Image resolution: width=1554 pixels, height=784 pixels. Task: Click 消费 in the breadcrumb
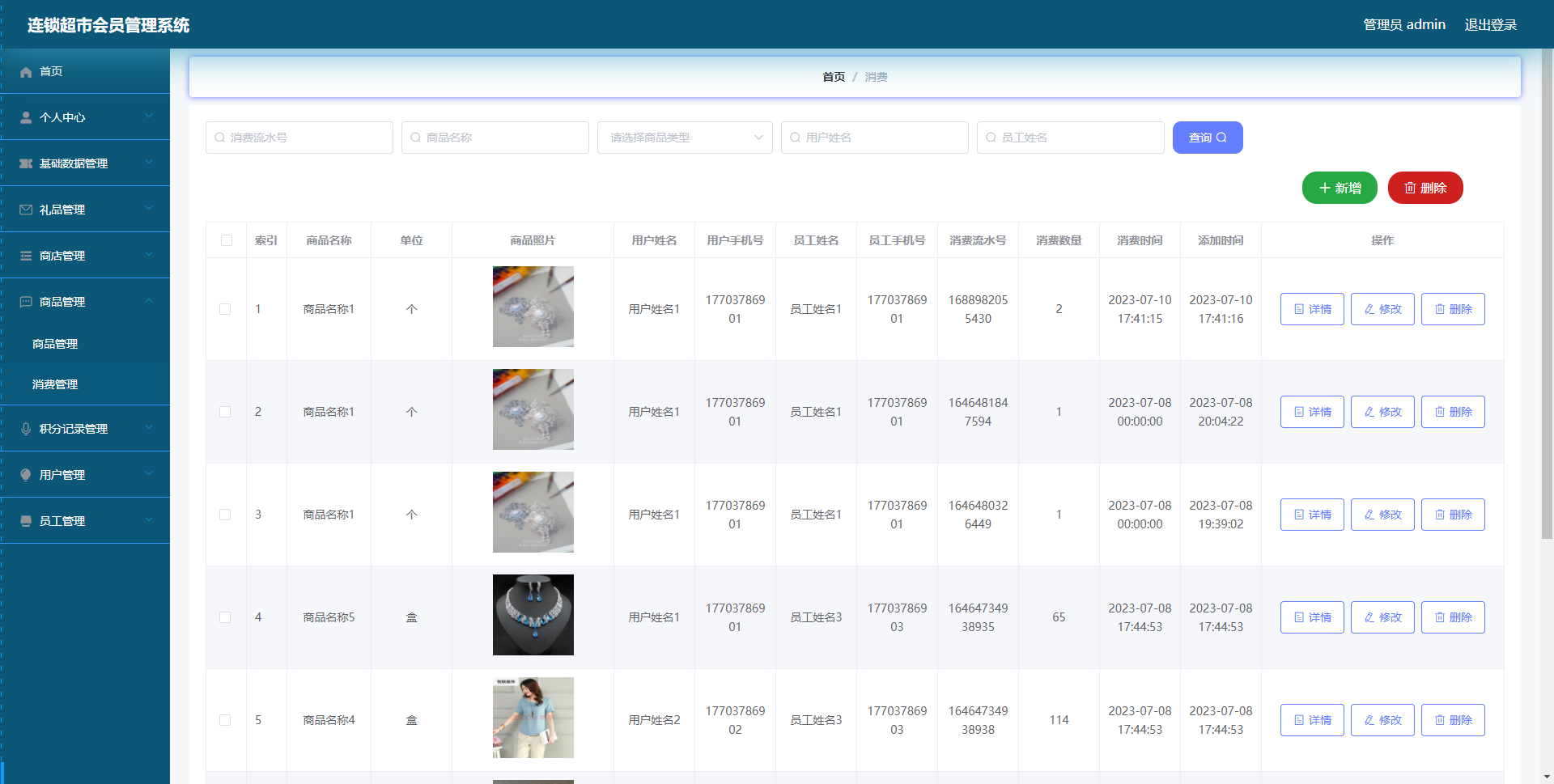pos(877,78)
